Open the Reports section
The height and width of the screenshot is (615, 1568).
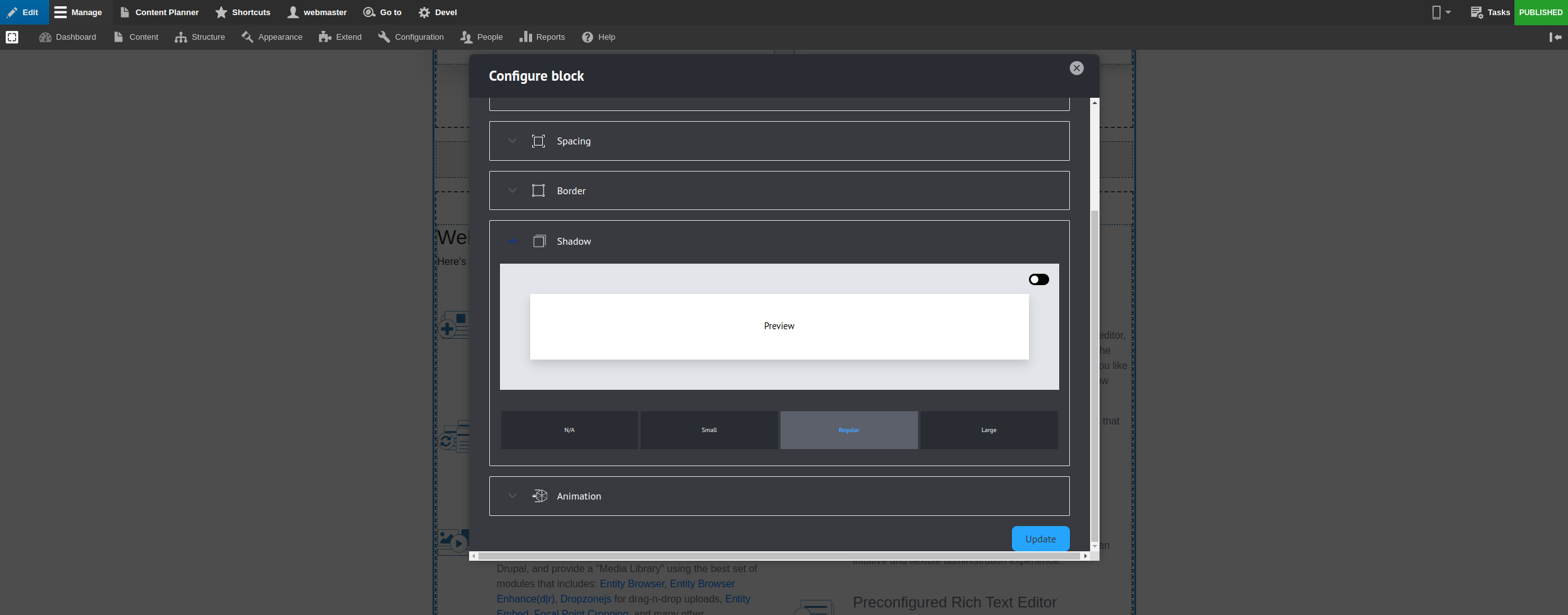[x=542, y=37]
